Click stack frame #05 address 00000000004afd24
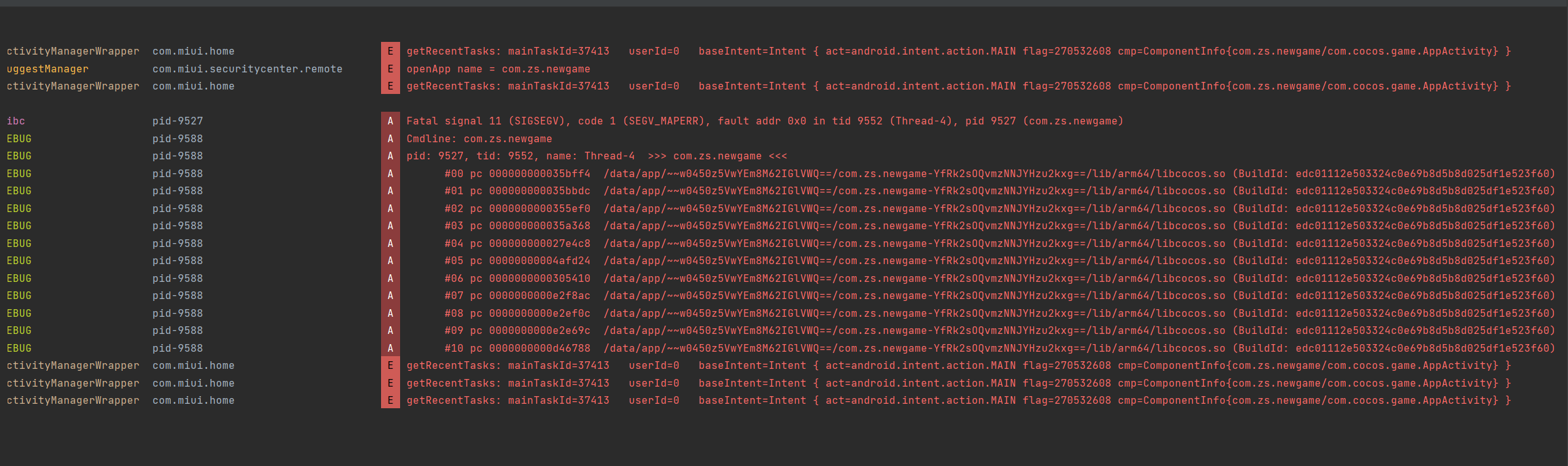Screen dimensions: 1568x466 click(539, 261)
